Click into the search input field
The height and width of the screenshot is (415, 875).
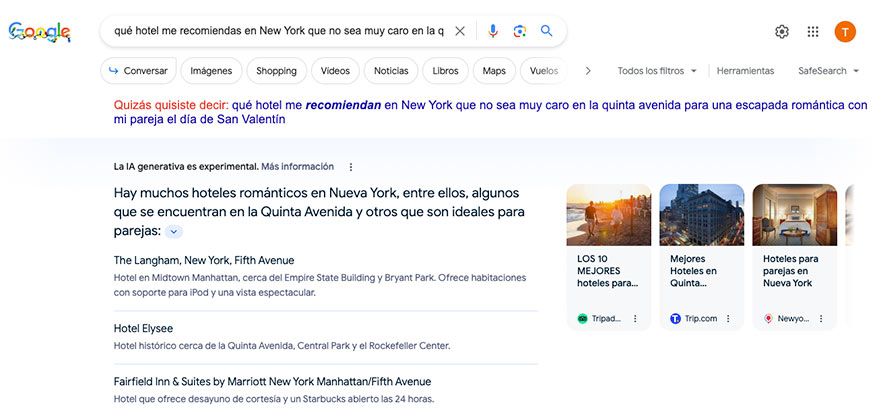click(x=279, y=31)
